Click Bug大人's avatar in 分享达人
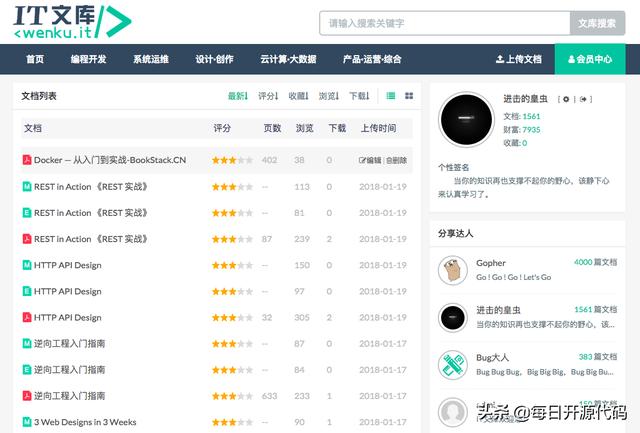 tap(453, 365)
